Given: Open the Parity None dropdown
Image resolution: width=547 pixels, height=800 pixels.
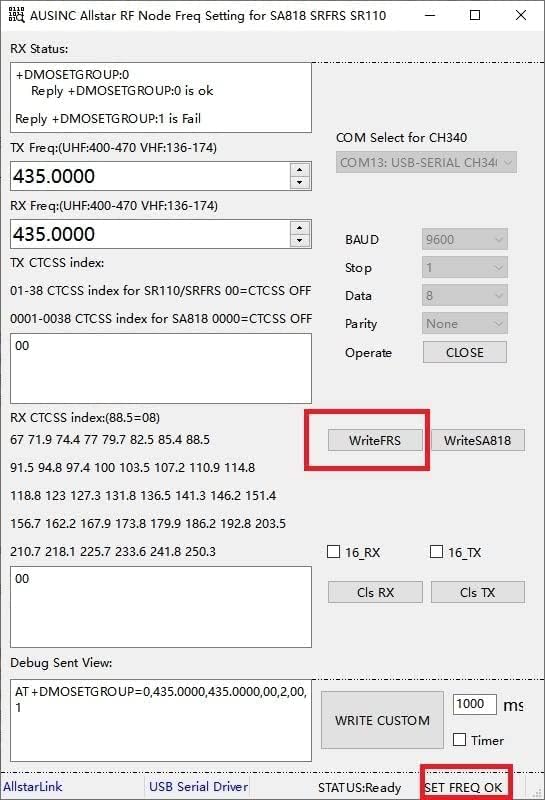Looking at the screenshot, I should point(464,323).
